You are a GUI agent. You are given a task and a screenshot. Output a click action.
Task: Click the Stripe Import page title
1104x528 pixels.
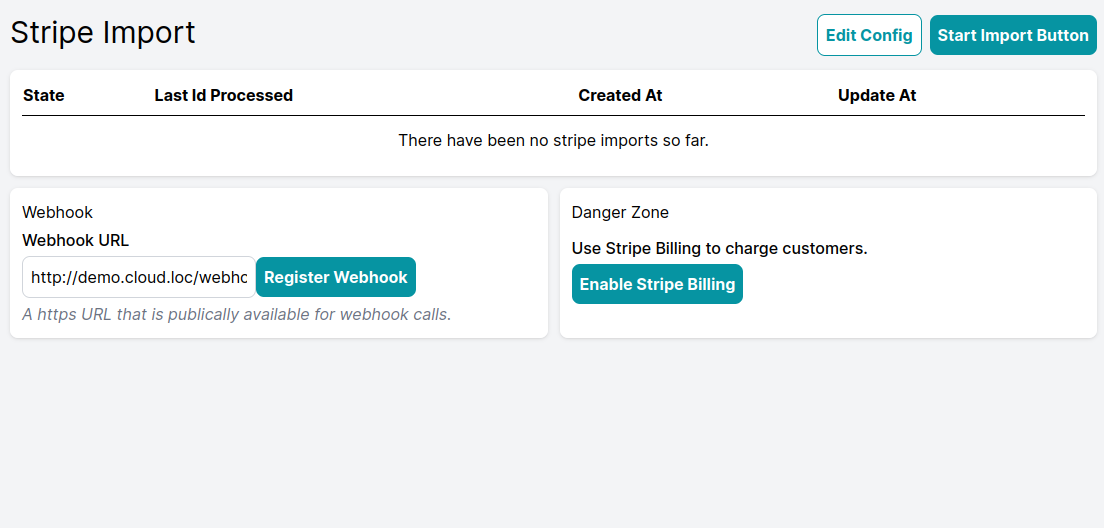pyautogui.click(x=103, y=32)
